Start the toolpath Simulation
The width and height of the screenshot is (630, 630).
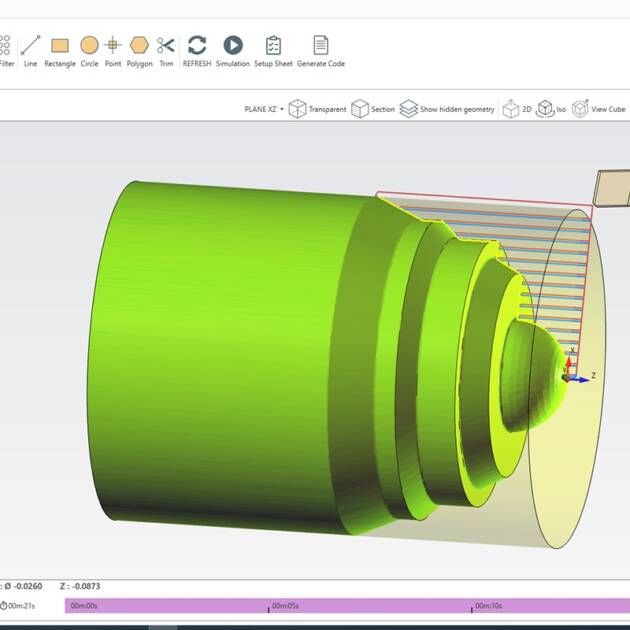click(x=233, y=46)
